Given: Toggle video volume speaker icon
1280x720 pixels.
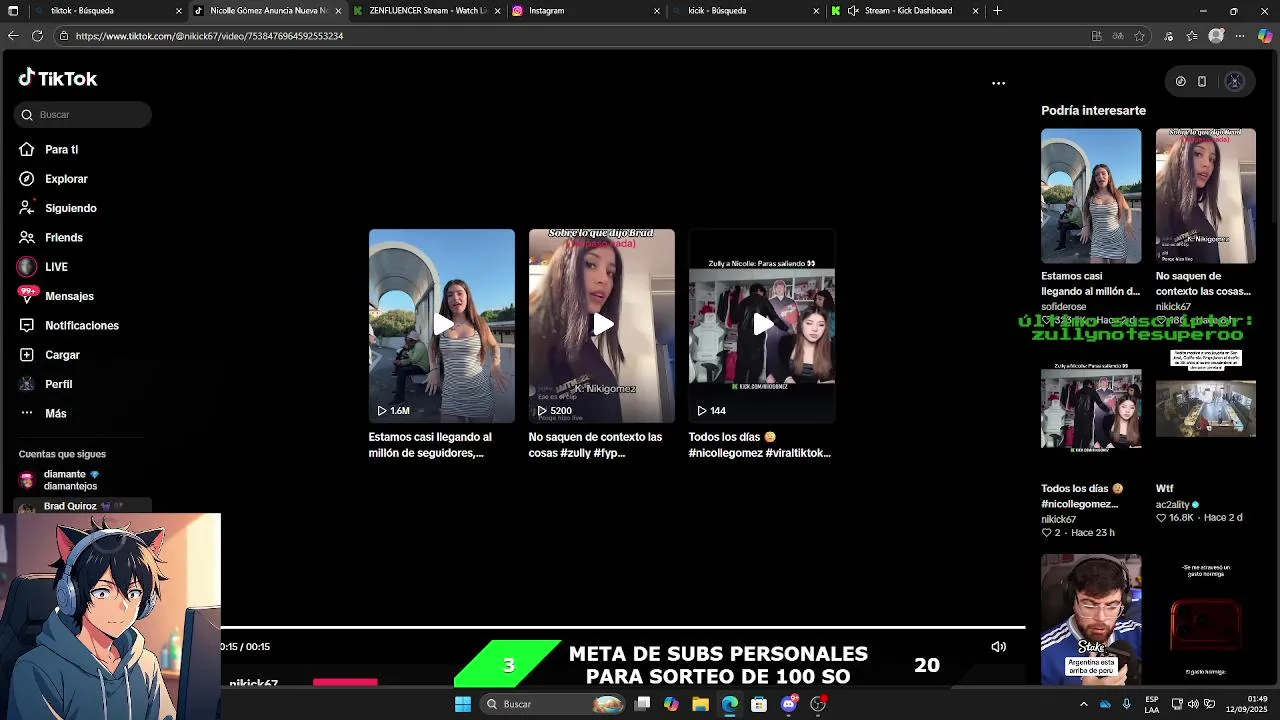Looking at the screenshot, I should pos(998,647).
